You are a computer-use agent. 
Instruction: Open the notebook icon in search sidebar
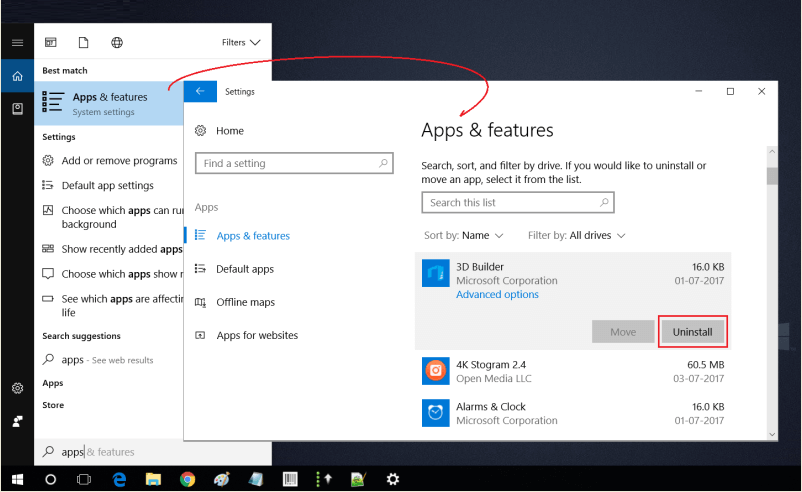[17, 108]
